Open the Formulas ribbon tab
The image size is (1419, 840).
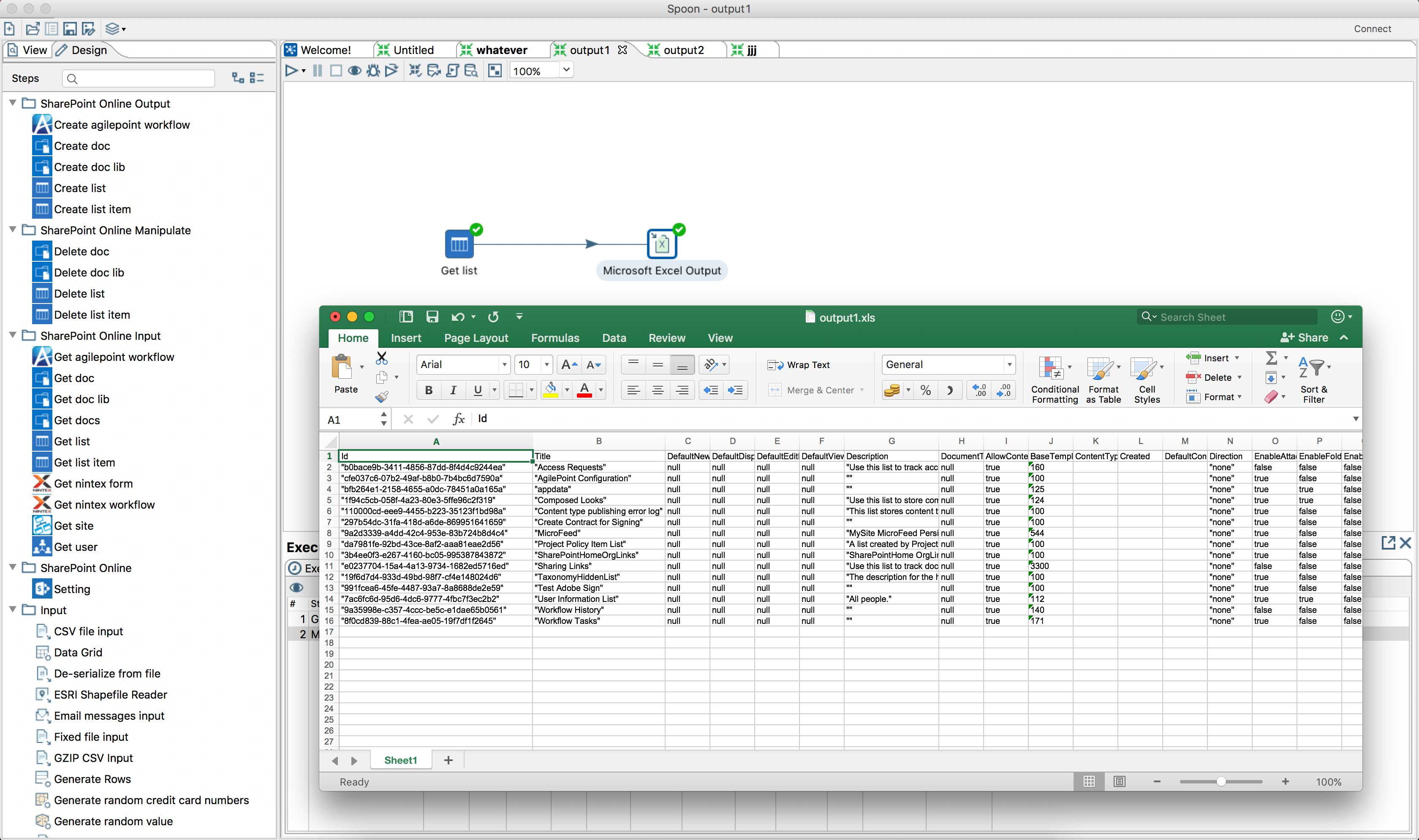[x=555, y=338]
